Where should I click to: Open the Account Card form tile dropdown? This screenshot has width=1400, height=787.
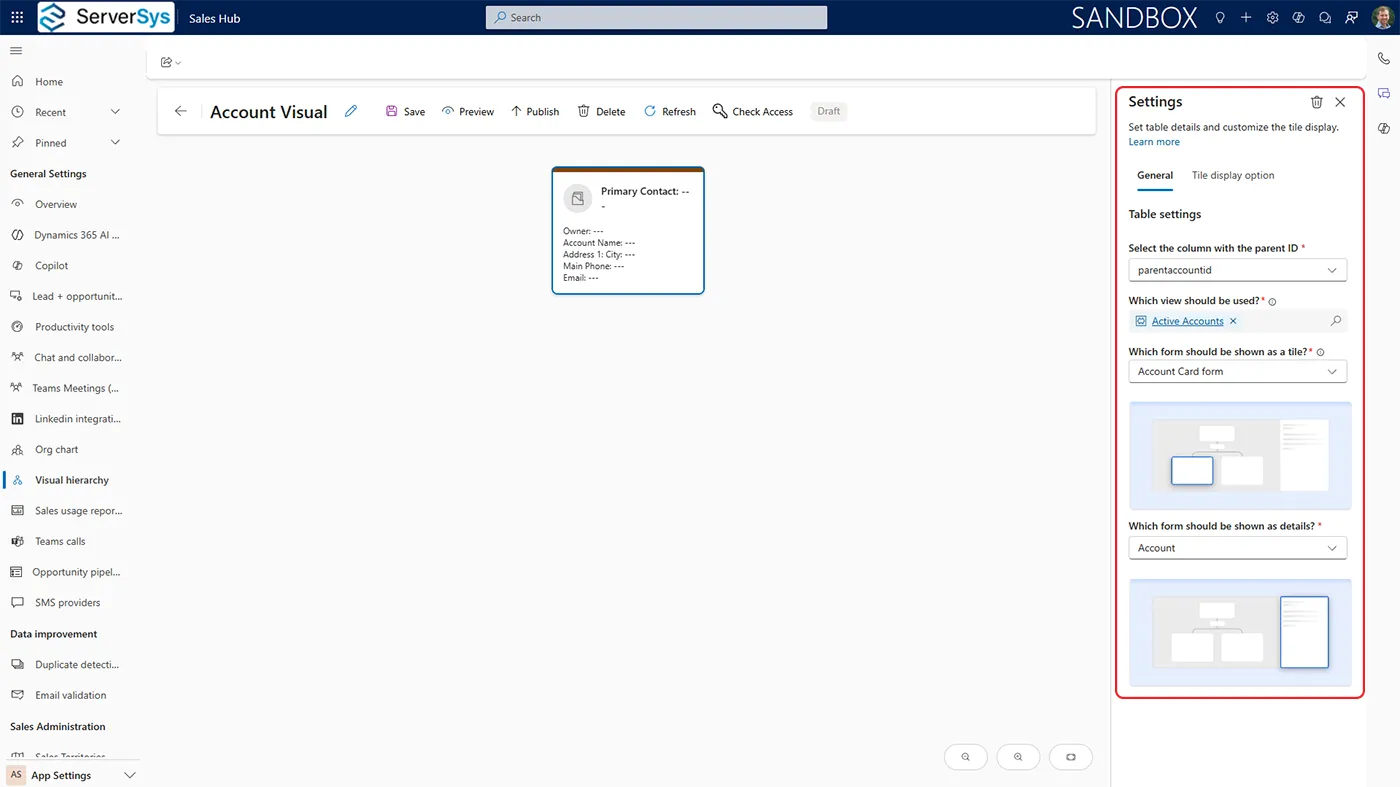point(1237,371)
